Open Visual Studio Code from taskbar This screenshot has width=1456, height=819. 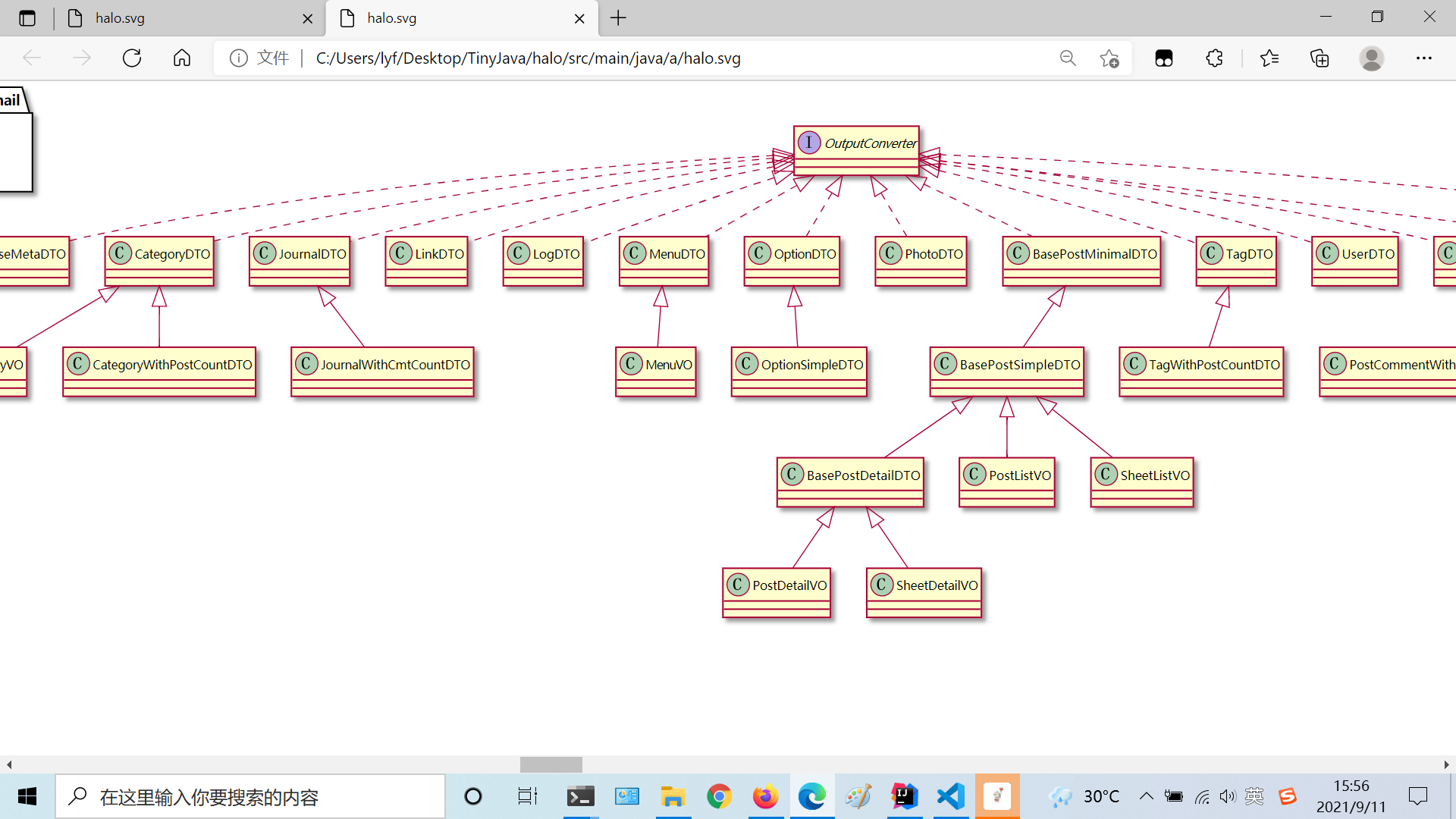[x=950, y=796]
